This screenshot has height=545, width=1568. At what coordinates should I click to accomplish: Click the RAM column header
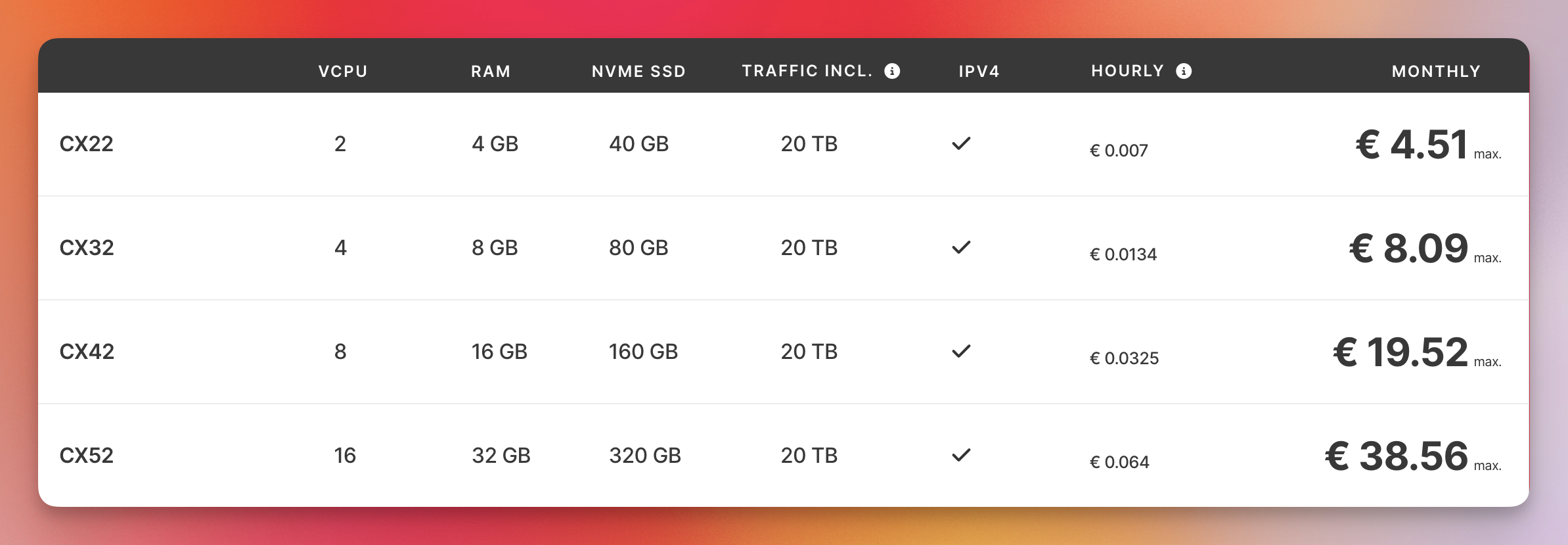click(491, 72)
